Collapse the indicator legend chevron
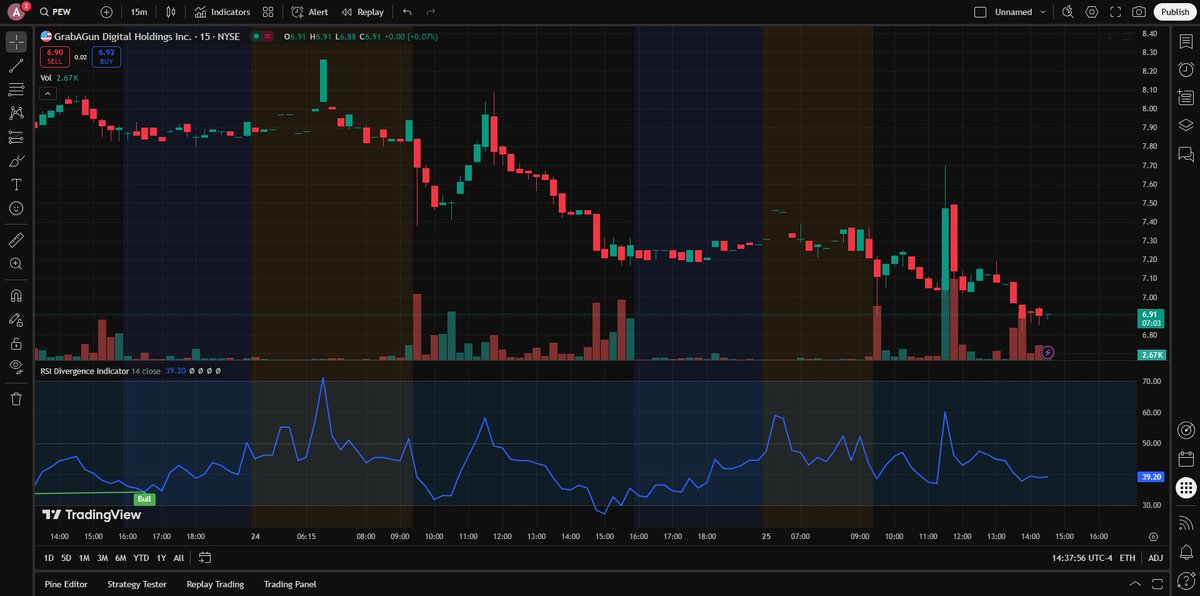This screenshot has width=1200, height=596. [47, 93]
